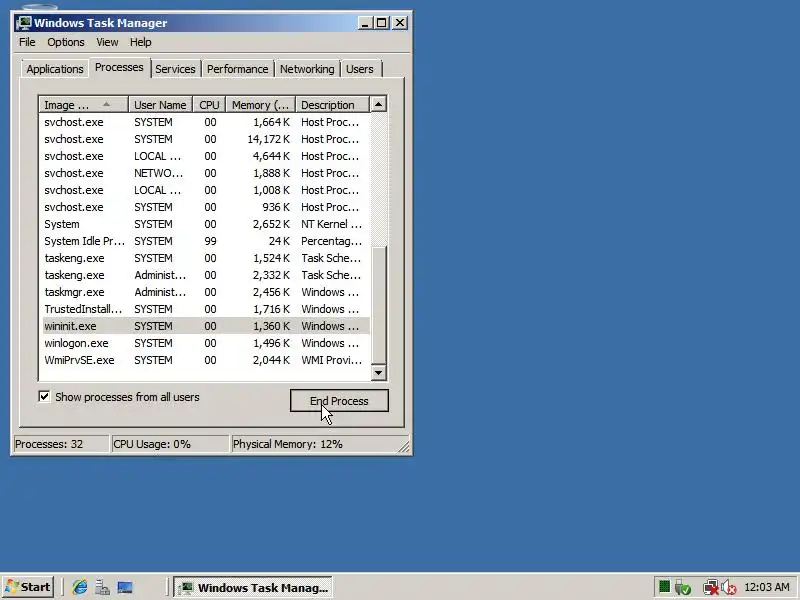Click the Safely Remove Hardware tray icon
Screen dimensions: 800x600
(x=683, y=587)
